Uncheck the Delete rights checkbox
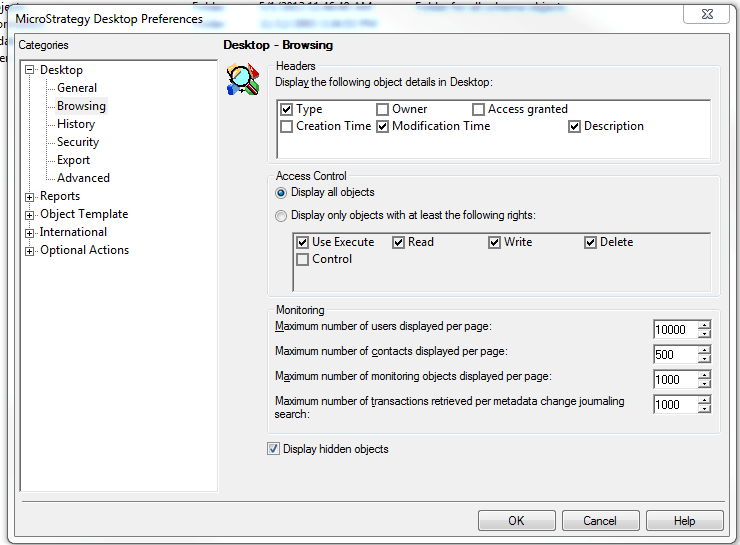The image size is (740, 545). click(590, 243)
